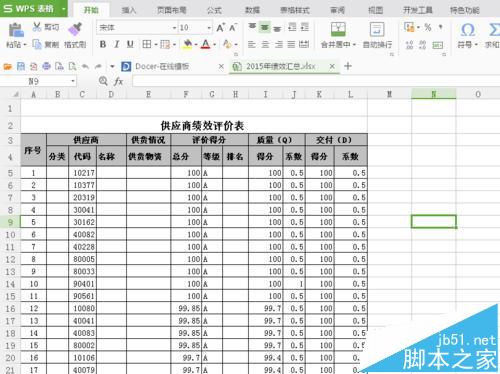Save the workbook using the floppy icon
Screen dimensions: 500x374
click(x=21, y=67)
